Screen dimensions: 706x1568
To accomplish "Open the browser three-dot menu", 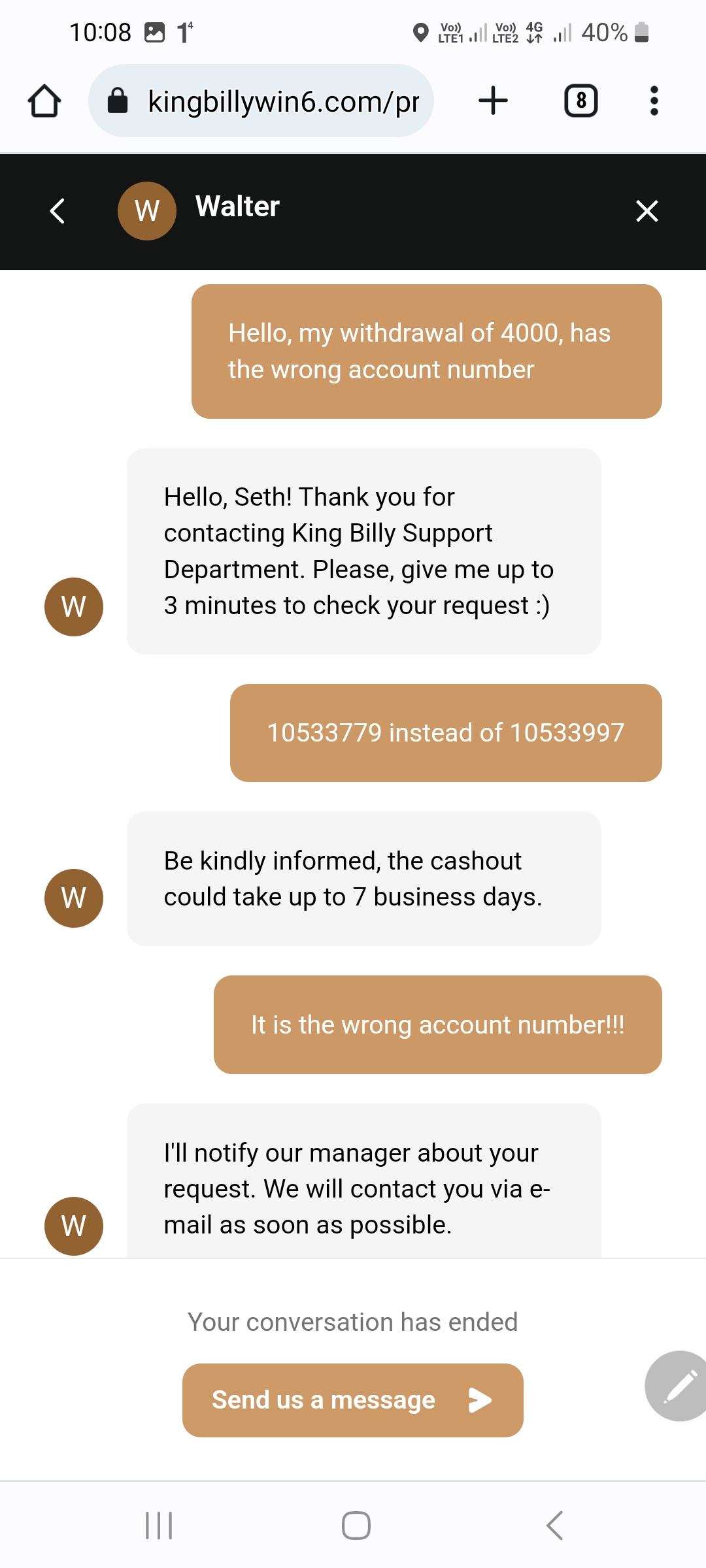I will click(x=654, y=101).
